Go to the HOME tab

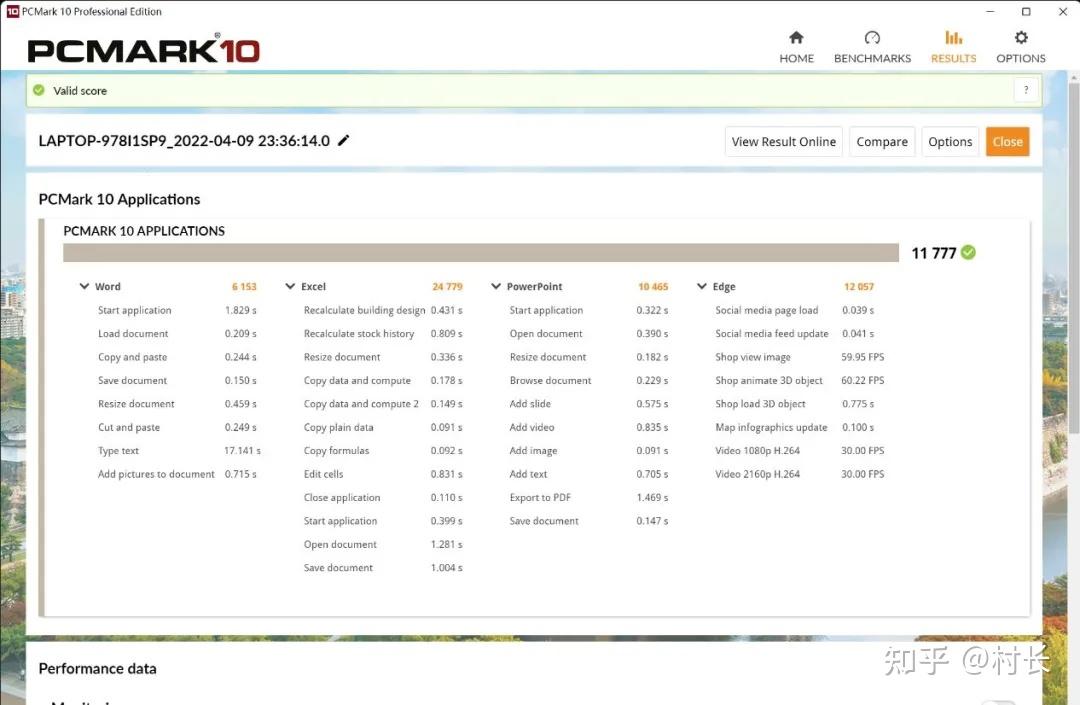tap(796, 47)
